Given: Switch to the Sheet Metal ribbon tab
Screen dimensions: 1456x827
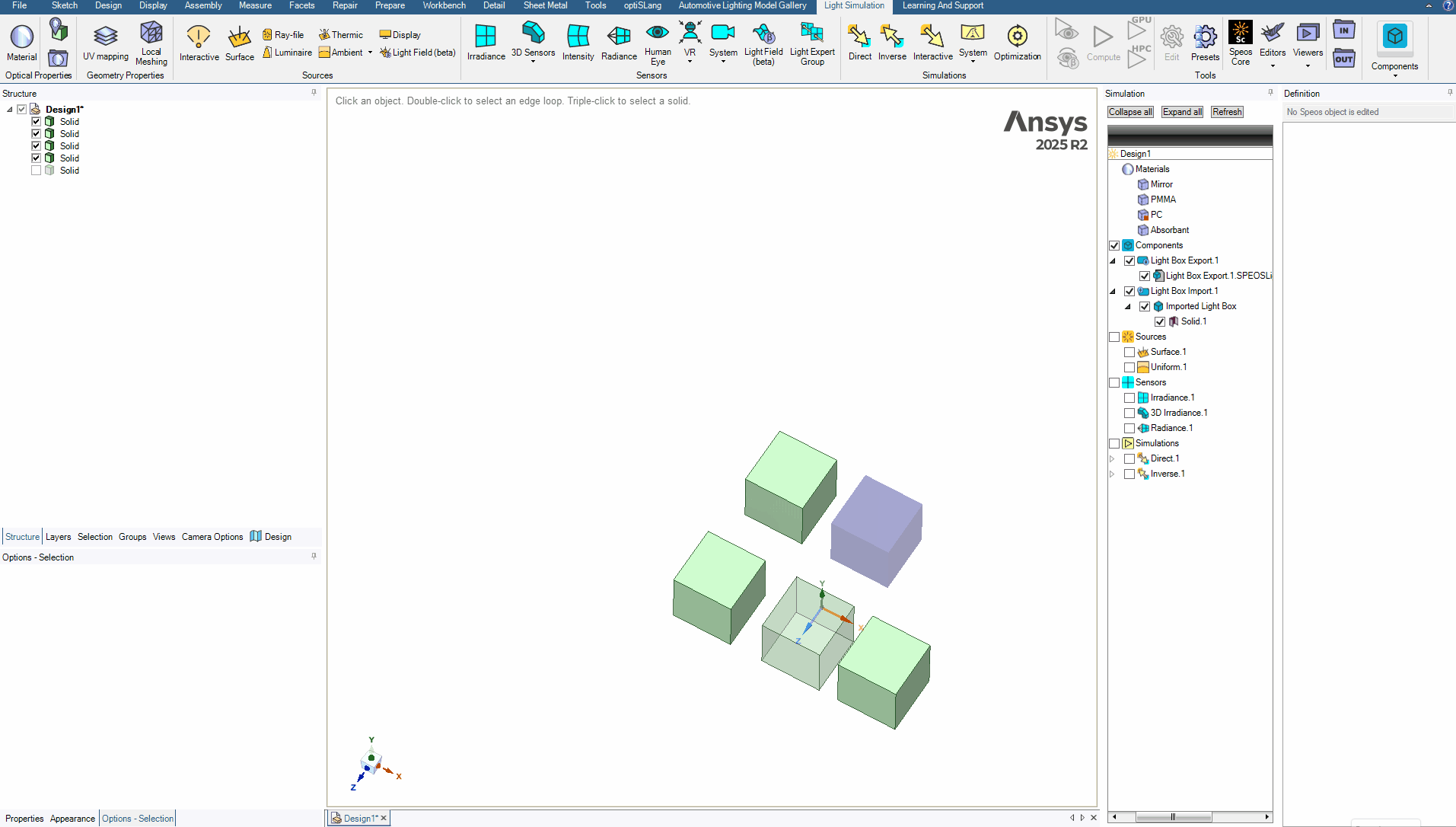Looking at the screenshot, I should pos(545,5).
